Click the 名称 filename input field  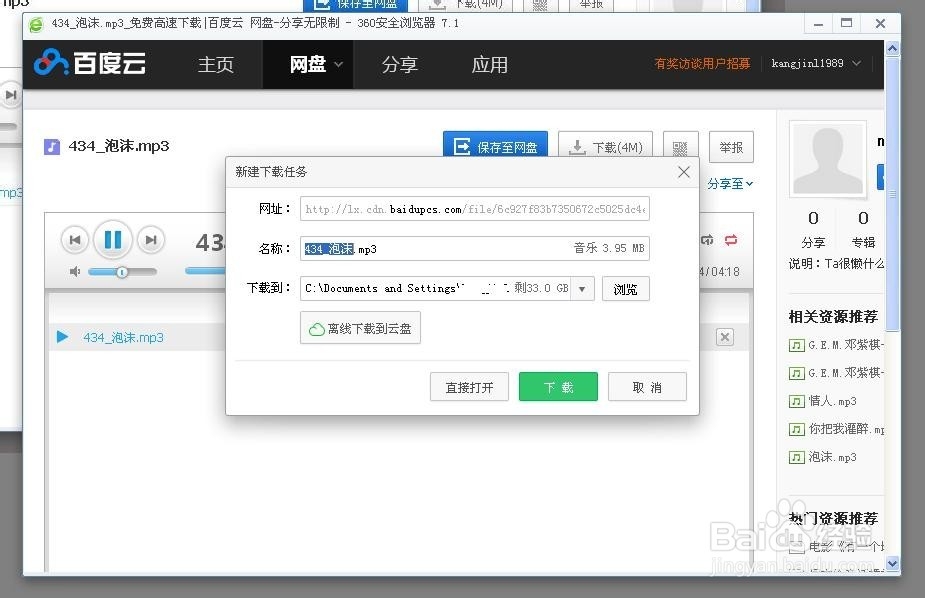coord(474,248)
